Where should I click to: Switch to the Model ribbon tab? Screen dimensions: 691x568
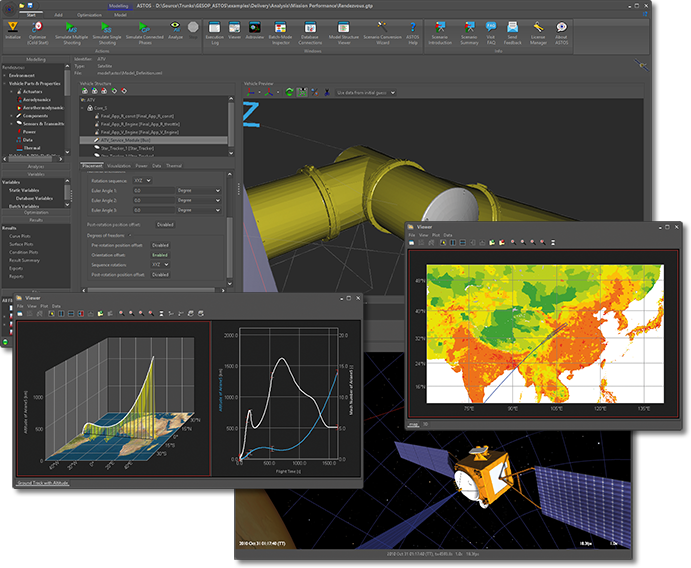[x=120, y=15]
